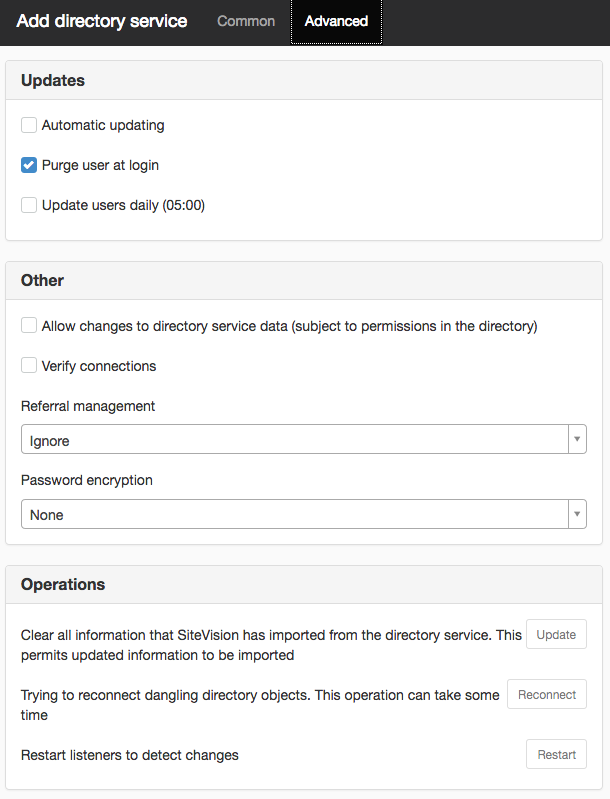Click the Verify connections label text

(99, 366)
